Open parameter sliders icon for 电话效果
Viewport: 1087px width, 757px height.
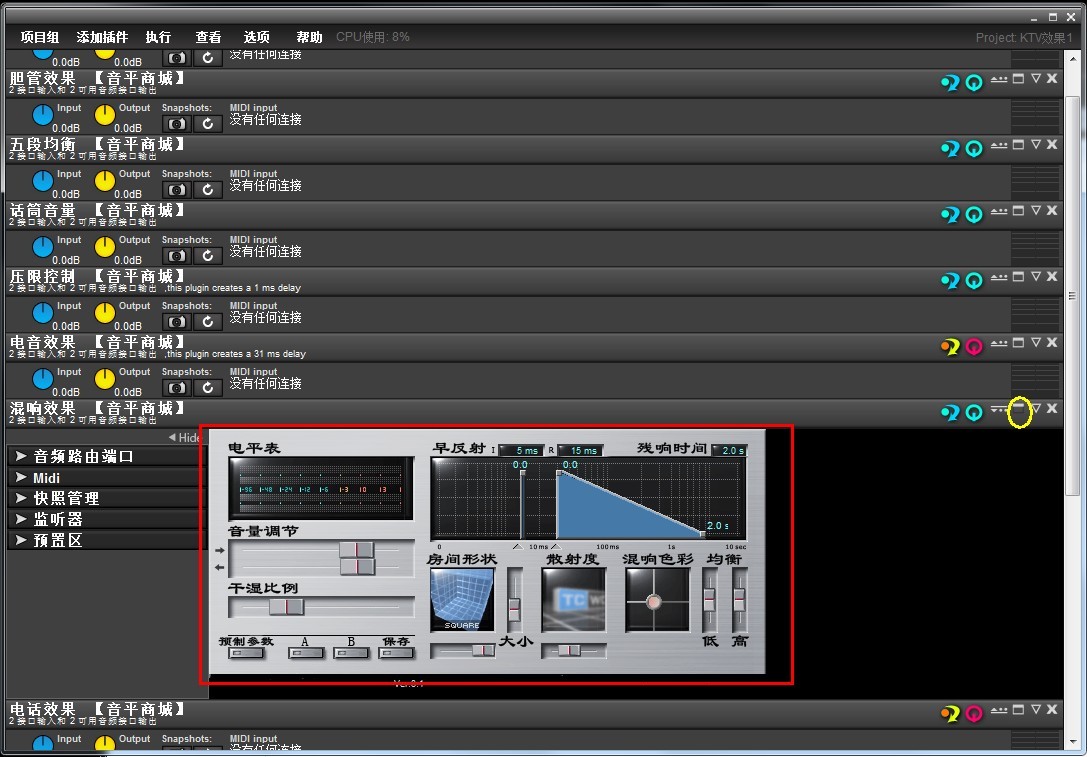(999, 709)
